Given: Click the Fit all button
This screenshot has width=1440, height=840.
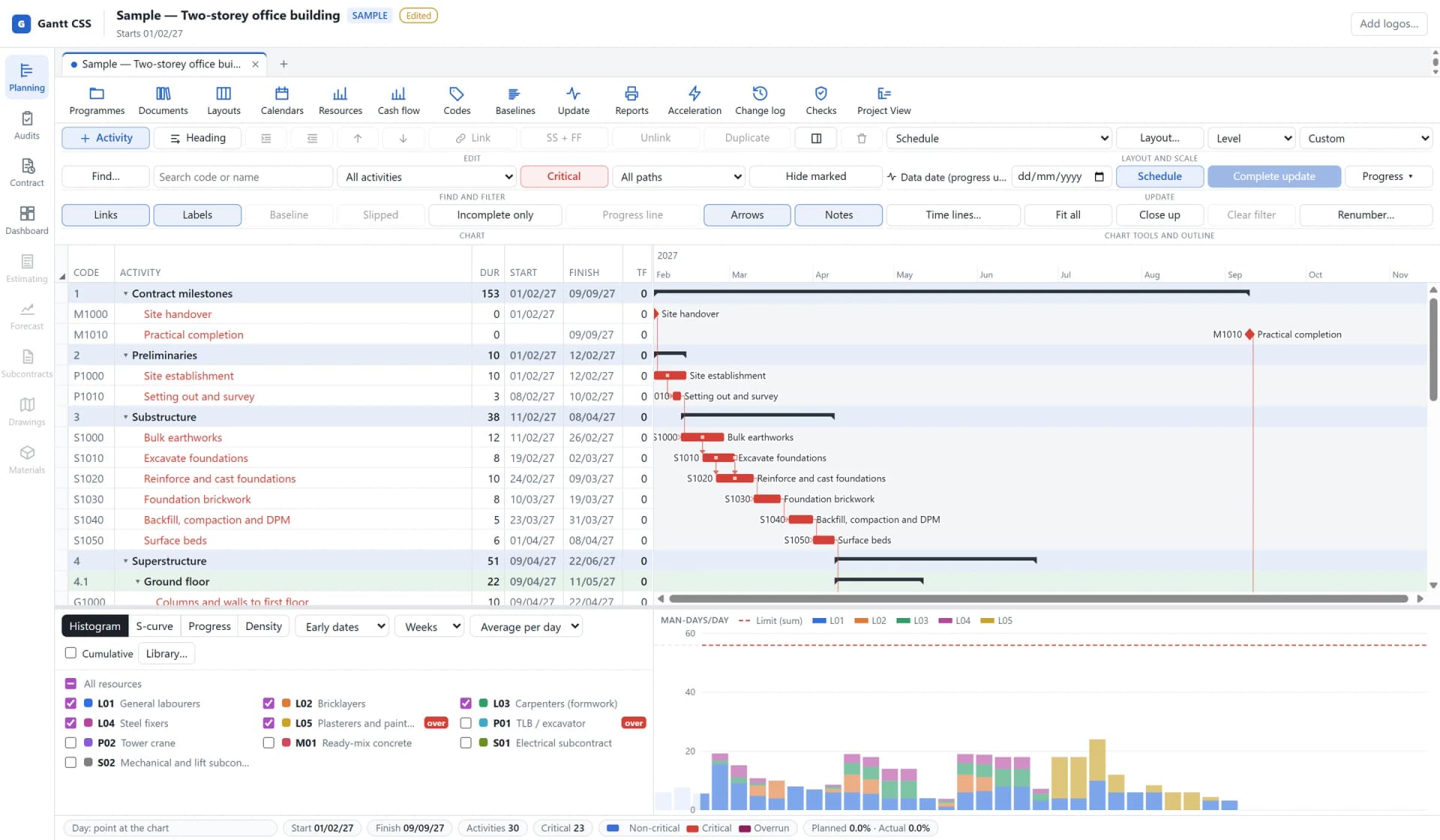Looking at the screenshot, I should (x=1067, y=214).
